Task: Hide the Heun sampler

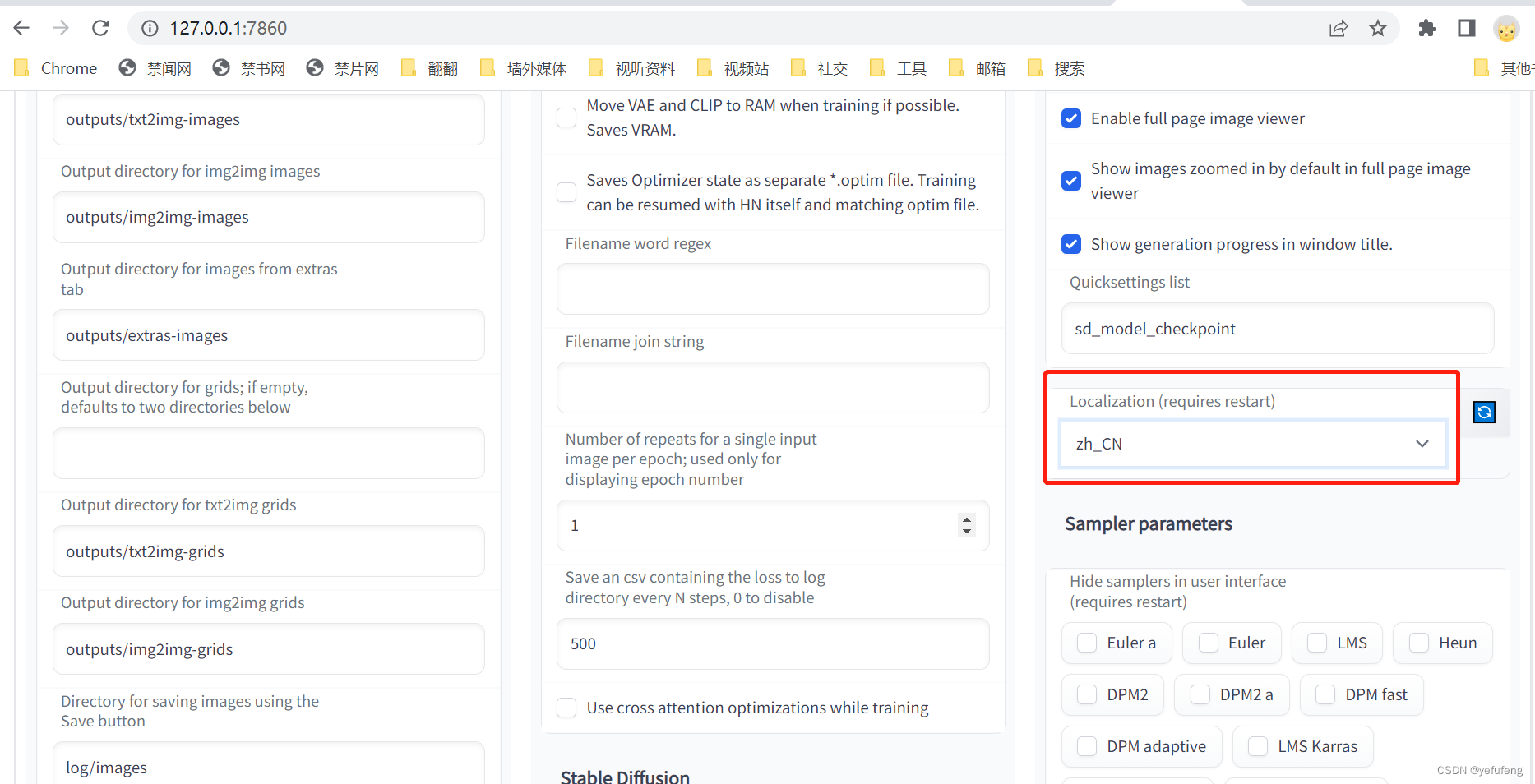Action: (x=1419, y=643)
